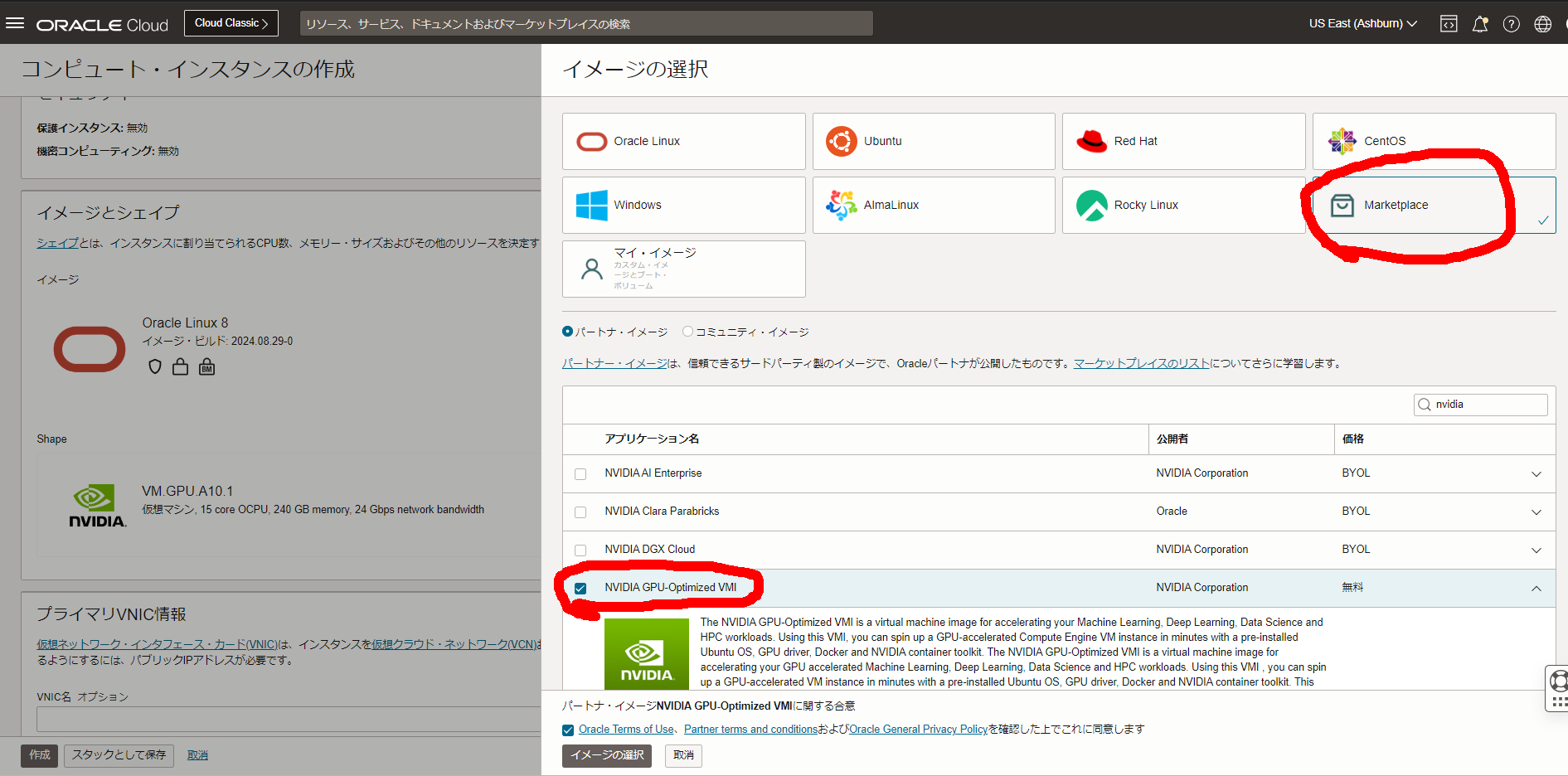Click the lock icon under Oracle Linux 8
Viewport: 1568px width, 776px height.
click(180, 366)
